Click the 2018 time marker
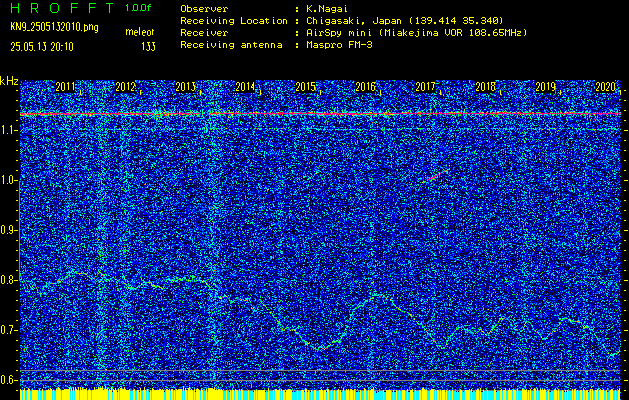Image resolution: width=629 pixels, height=400 pixels. click(485, 87)
